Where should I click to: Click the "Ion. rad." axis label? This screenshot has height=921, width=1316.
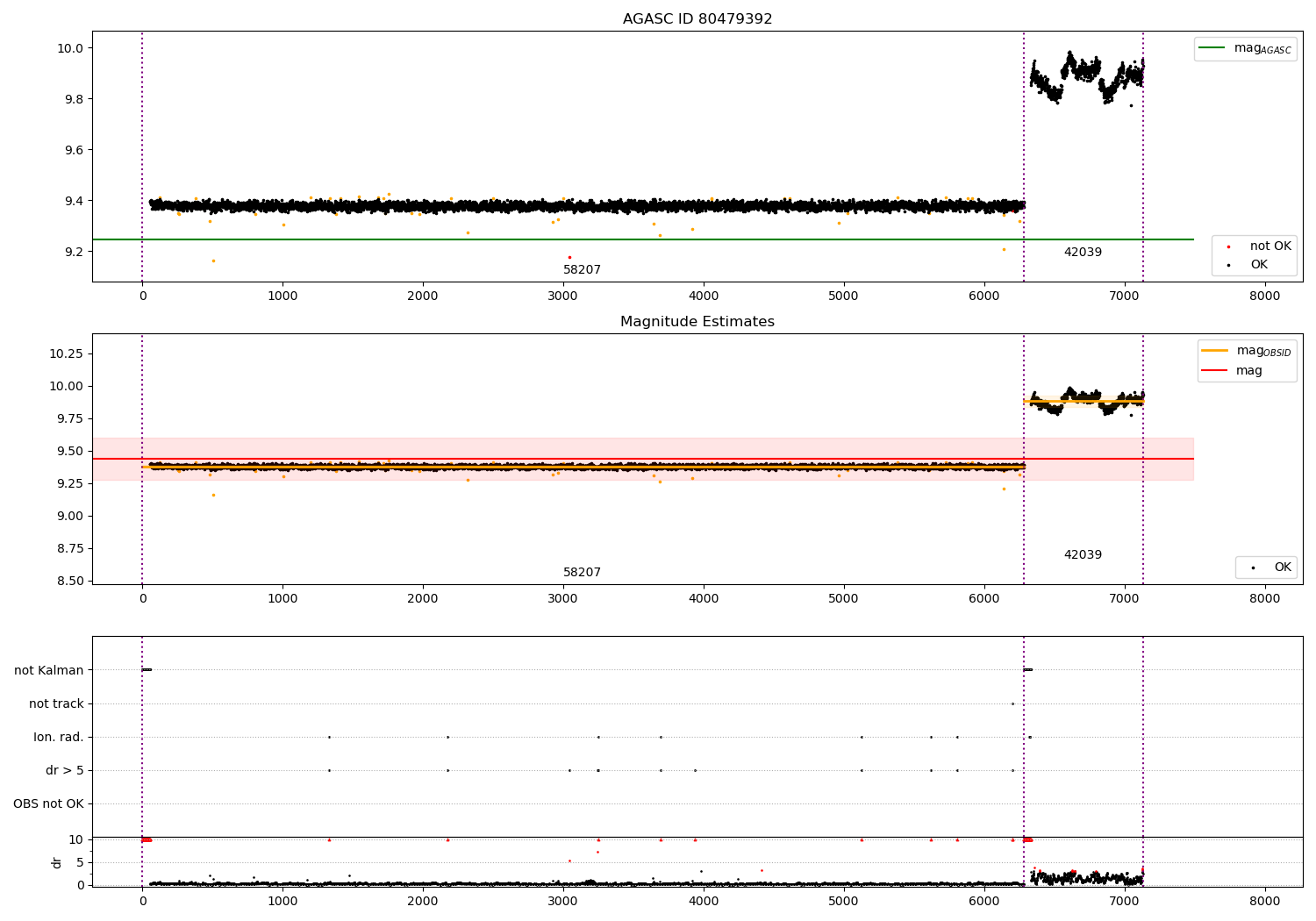pos(59,738)
